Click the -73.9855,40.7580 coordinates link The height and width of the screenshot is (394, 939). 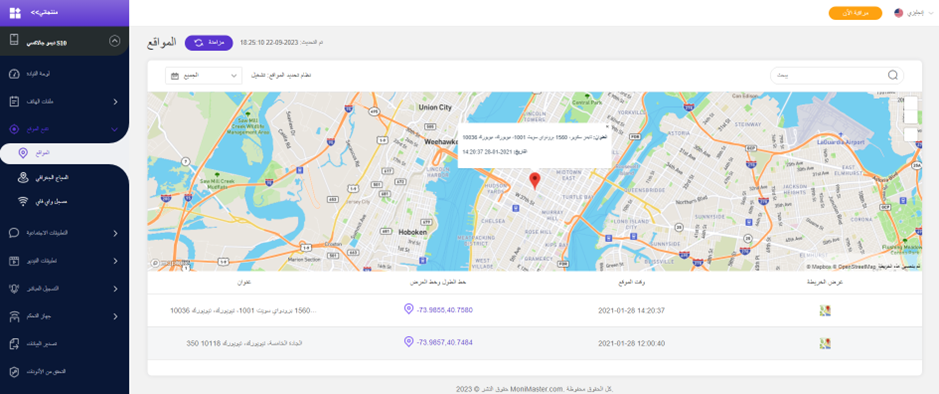tap(440, 310)
